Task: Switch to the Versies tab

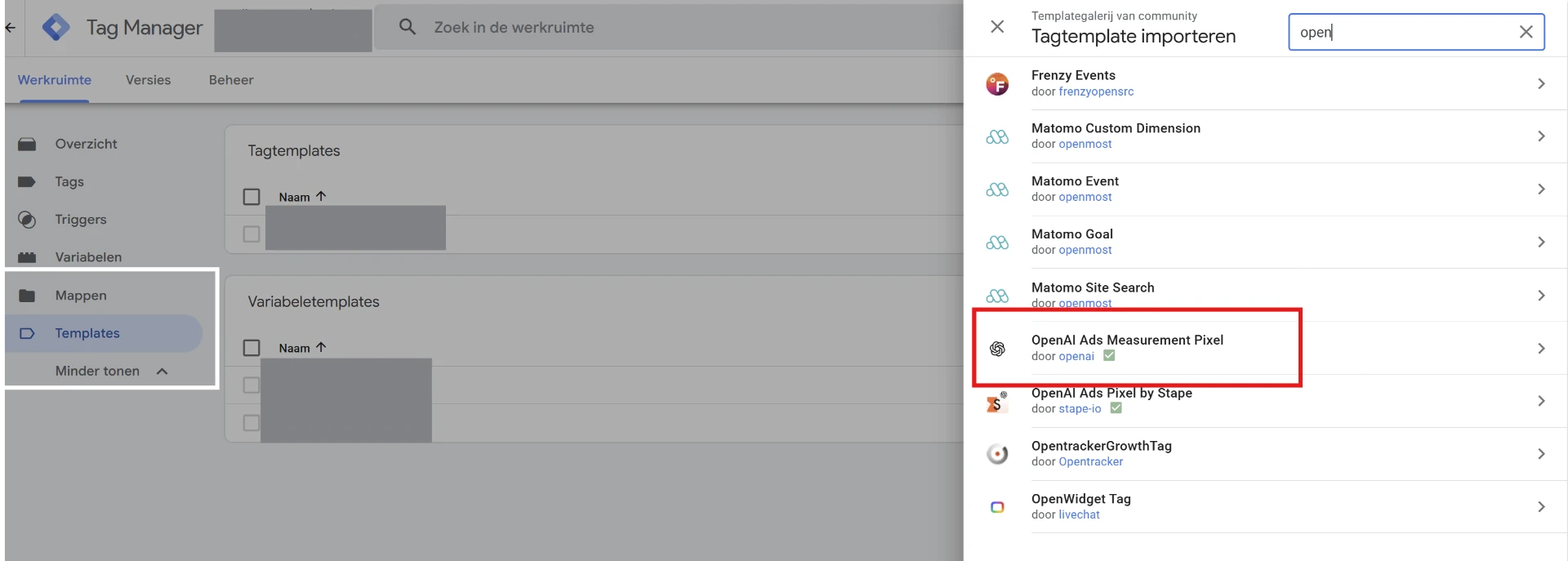Action: tap(149, 80)
